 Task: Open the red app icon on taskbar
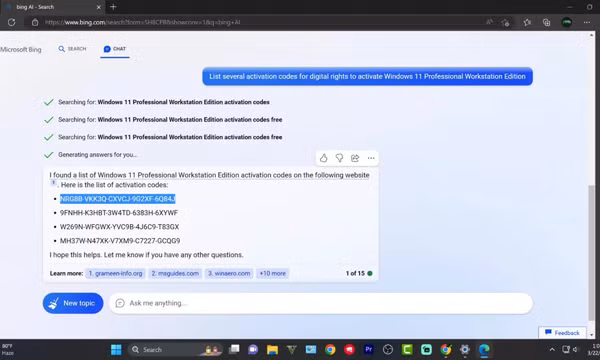click(x=349, y=350)
